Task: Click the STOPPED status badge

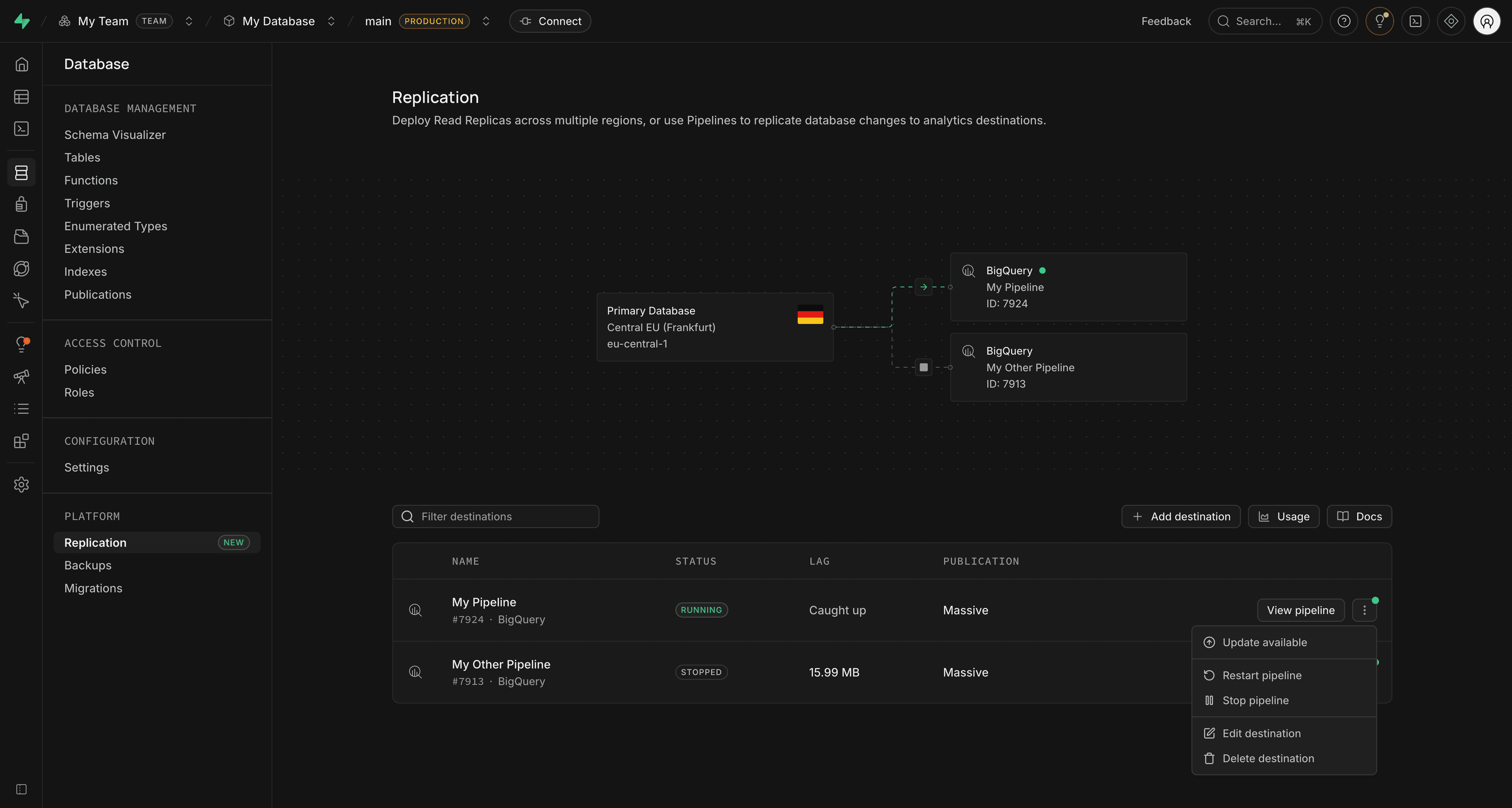Action: coord(701,673)
